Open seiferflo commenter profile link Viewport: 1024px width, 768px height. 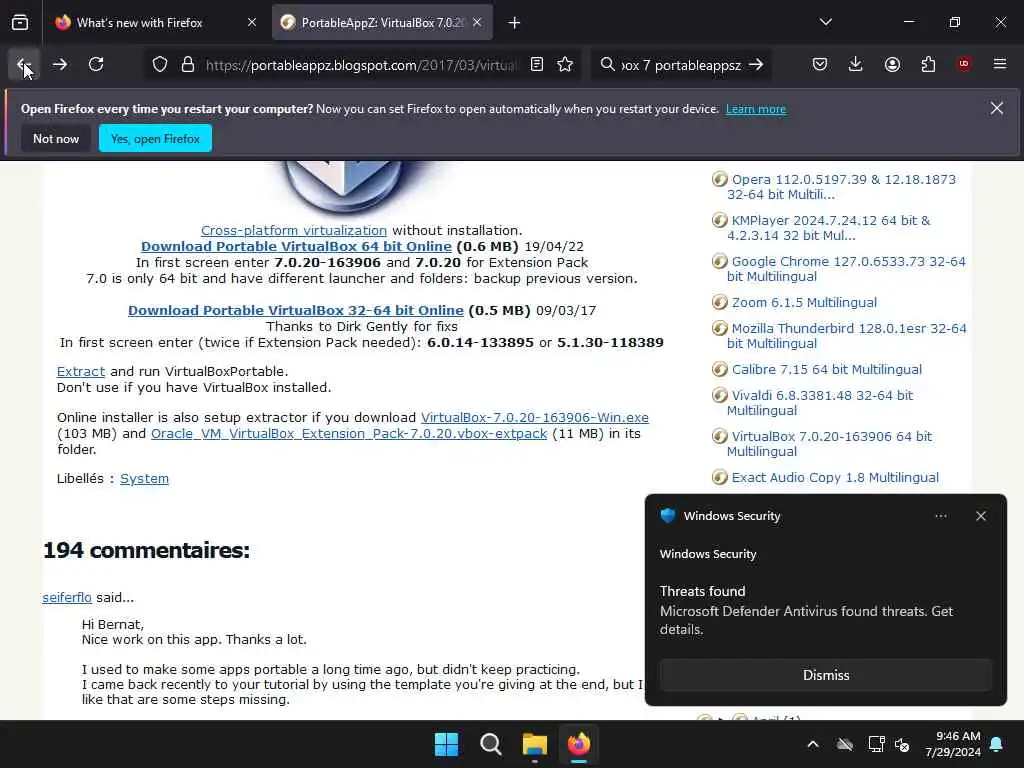pos(67,598)
